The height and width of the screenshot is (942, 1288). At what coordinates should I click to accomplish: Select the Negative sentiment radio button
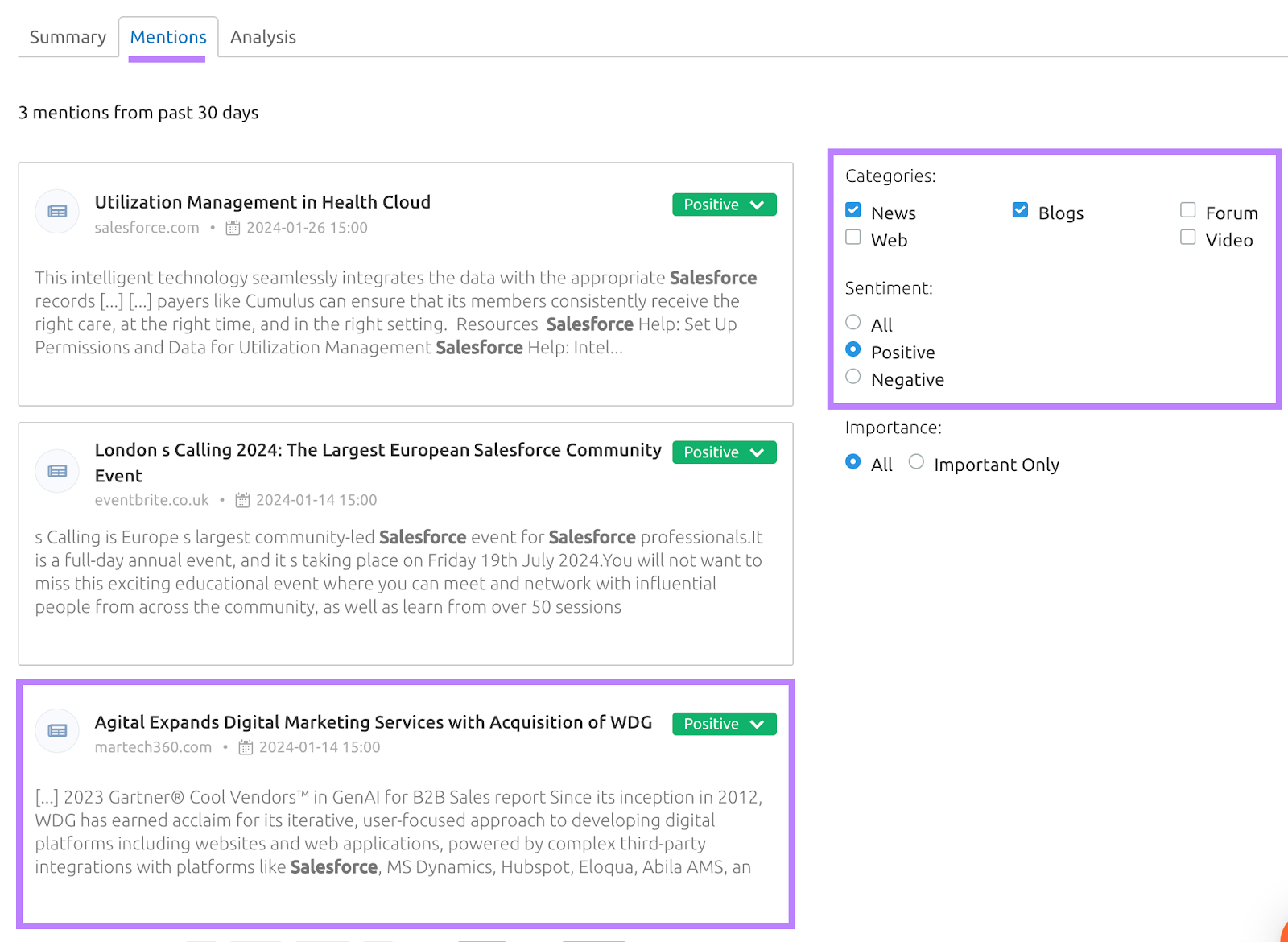[x=853, y=377]
